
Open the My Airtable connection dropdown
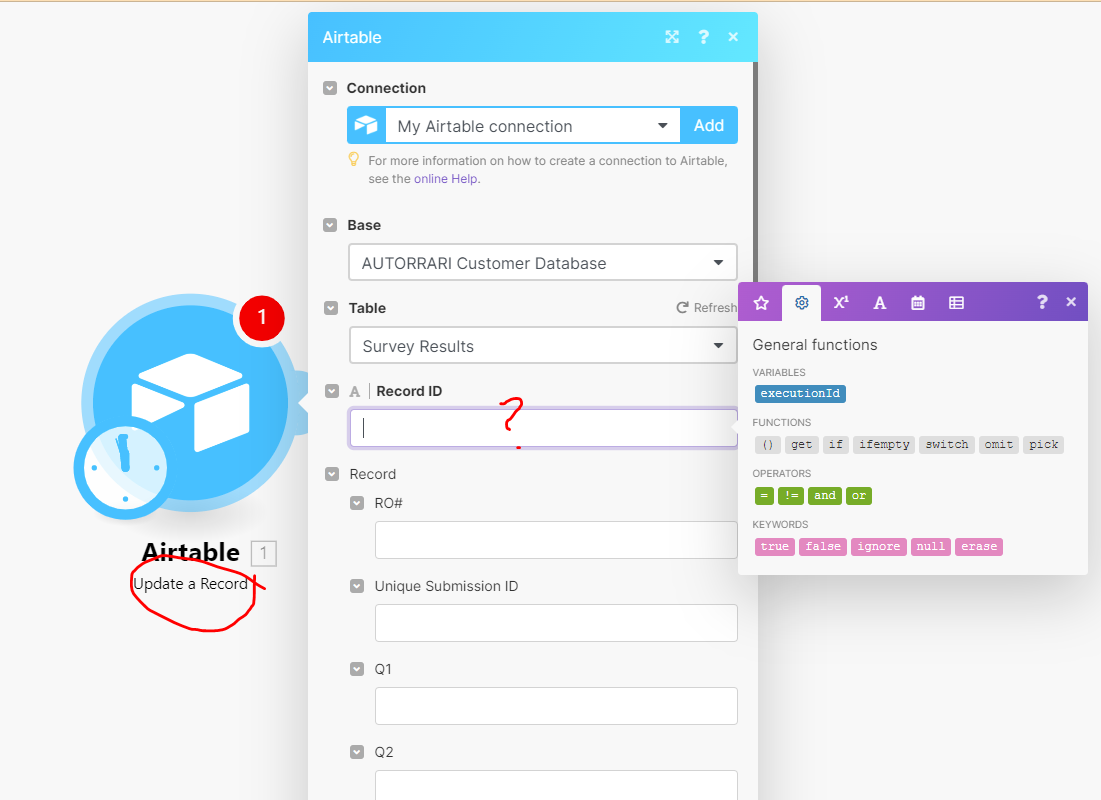(532, 126)
